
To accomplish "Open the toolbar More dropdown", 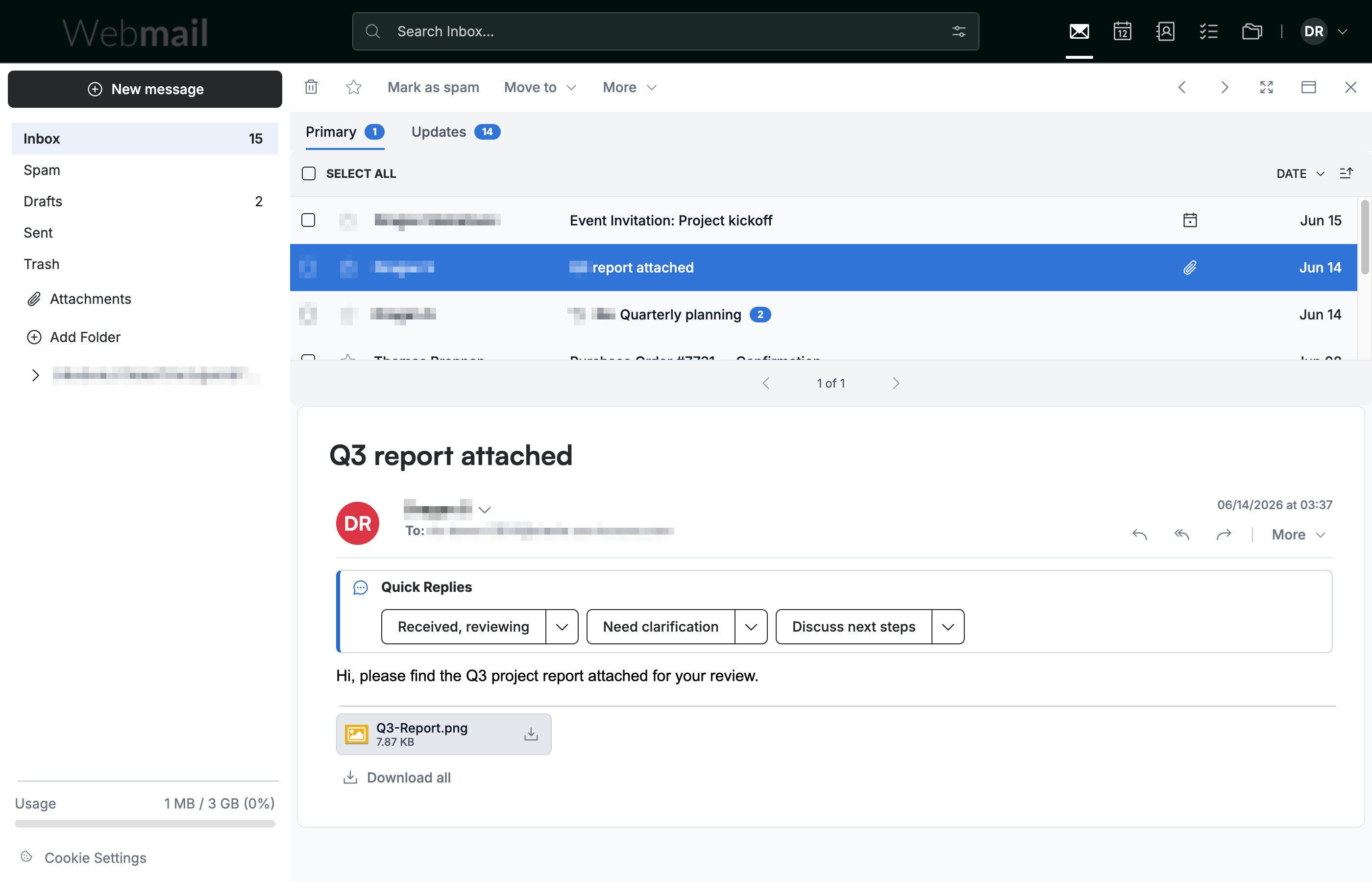I will [x=629, y=87].
